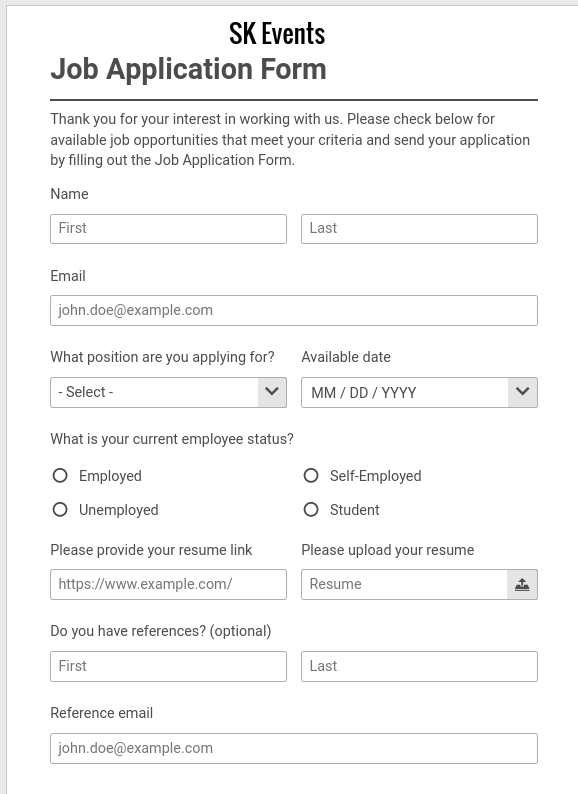
Task: Click the SK Events logo heading
Action: (x=277, y=33)
